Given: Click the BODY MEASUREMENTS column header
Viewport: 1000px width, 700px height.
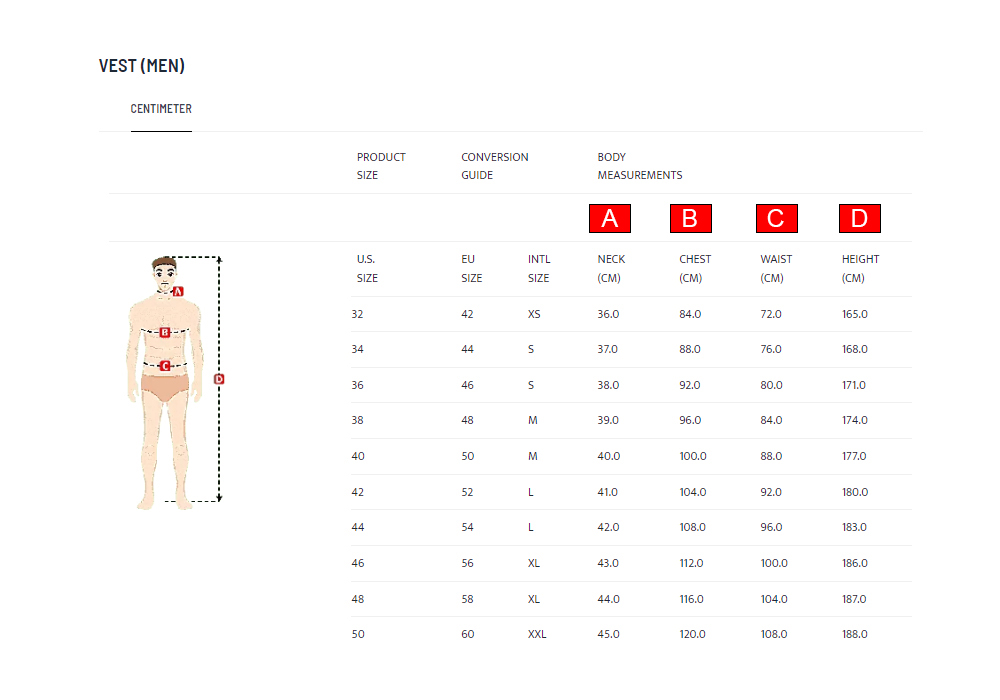Looking at the screenshot, I should [640, 166].
